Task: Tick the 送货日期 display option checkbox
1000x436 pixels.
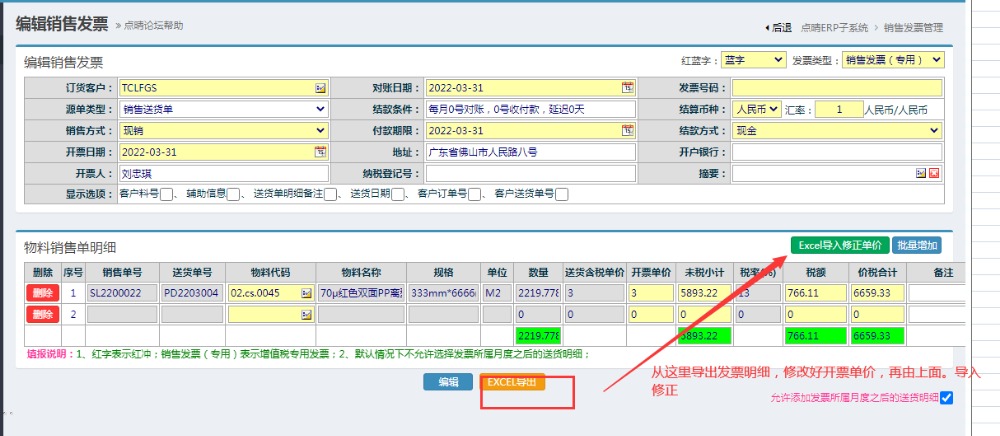Action: (x=399, y=195)
